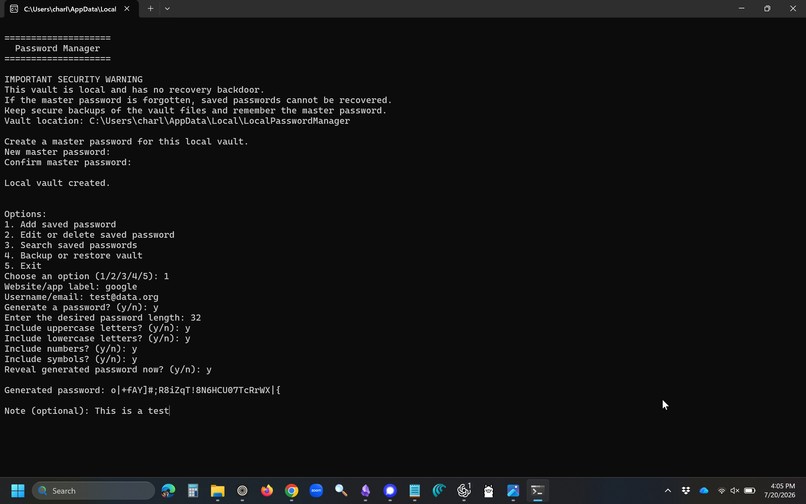806x504 pixels.
Task: Open File Explorer from taskbar
Action: [217, 491]
